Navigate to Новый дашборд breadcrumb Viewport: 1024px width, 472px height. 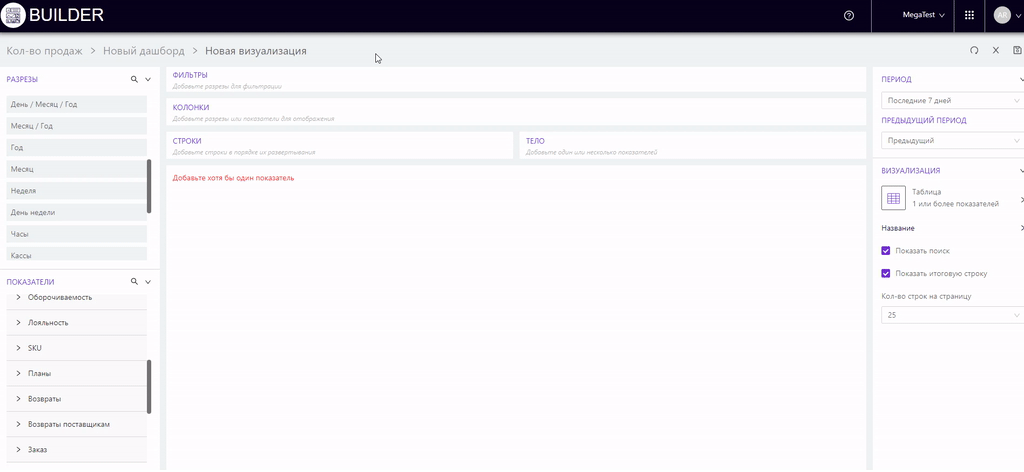143,51
